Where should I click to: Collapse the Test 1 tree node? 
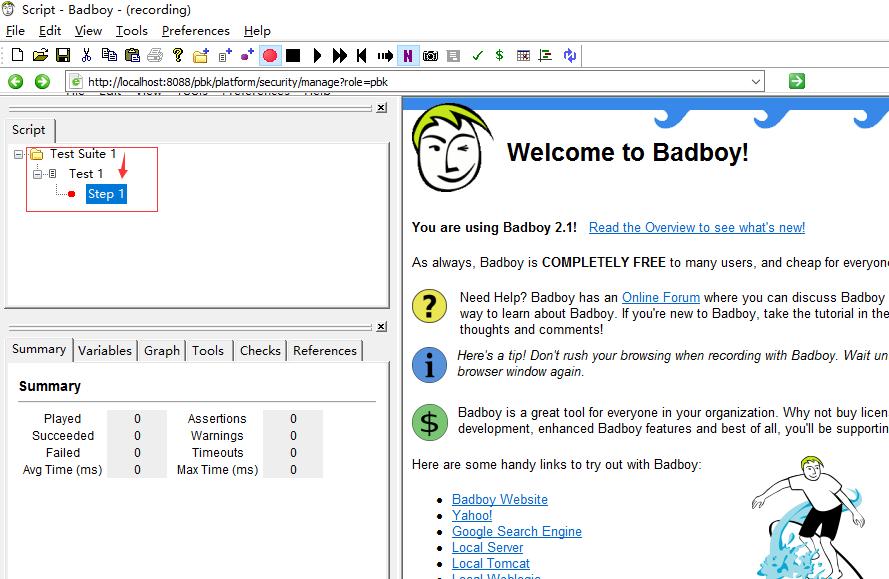pos(37,174)
